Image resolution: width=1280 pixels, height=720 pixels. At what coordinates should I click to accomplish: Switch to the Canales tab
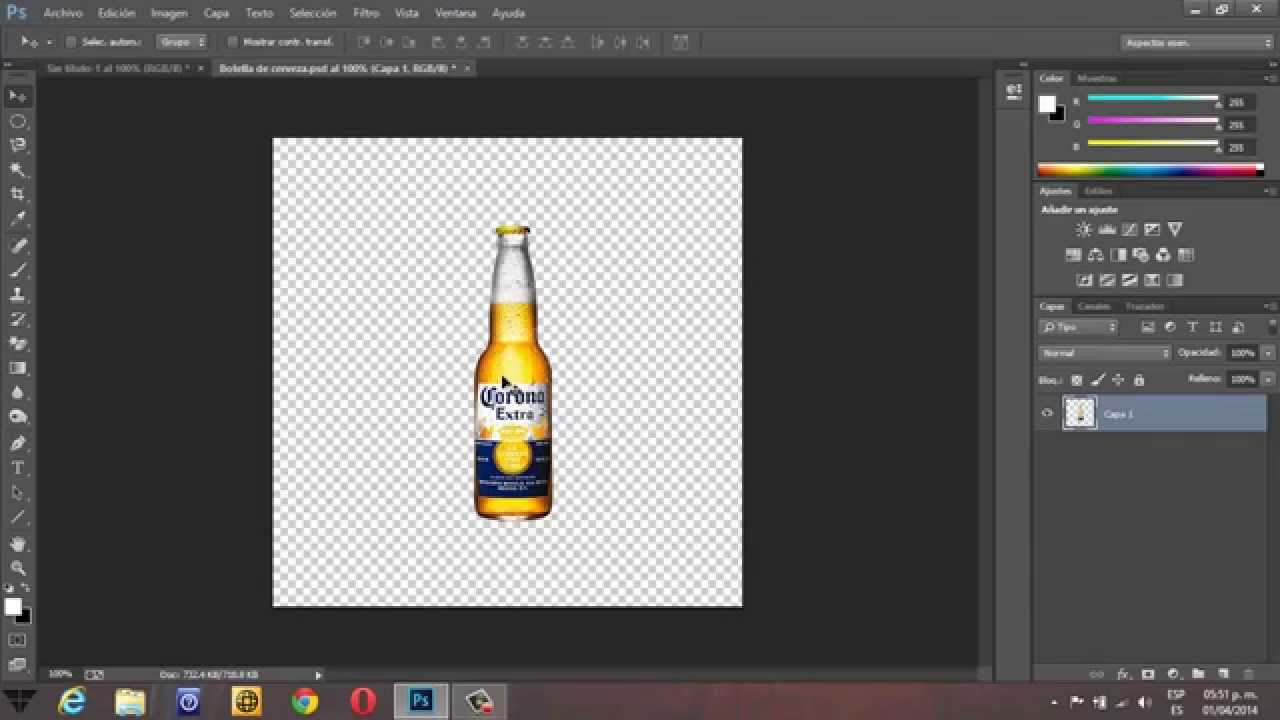pyautogui.click(x=1094, y=306)
